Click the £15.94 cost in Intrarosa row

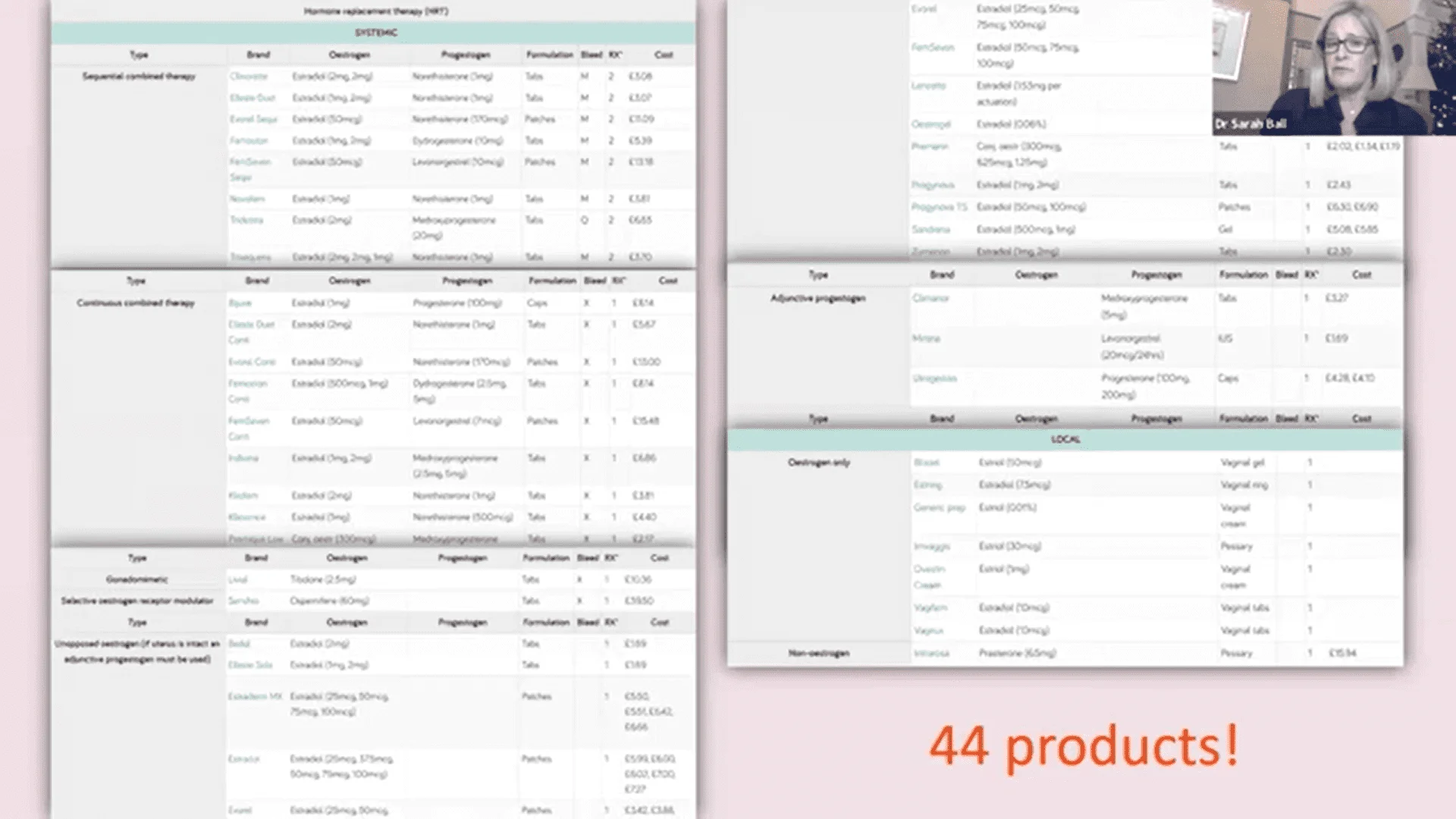[1342, 653]
